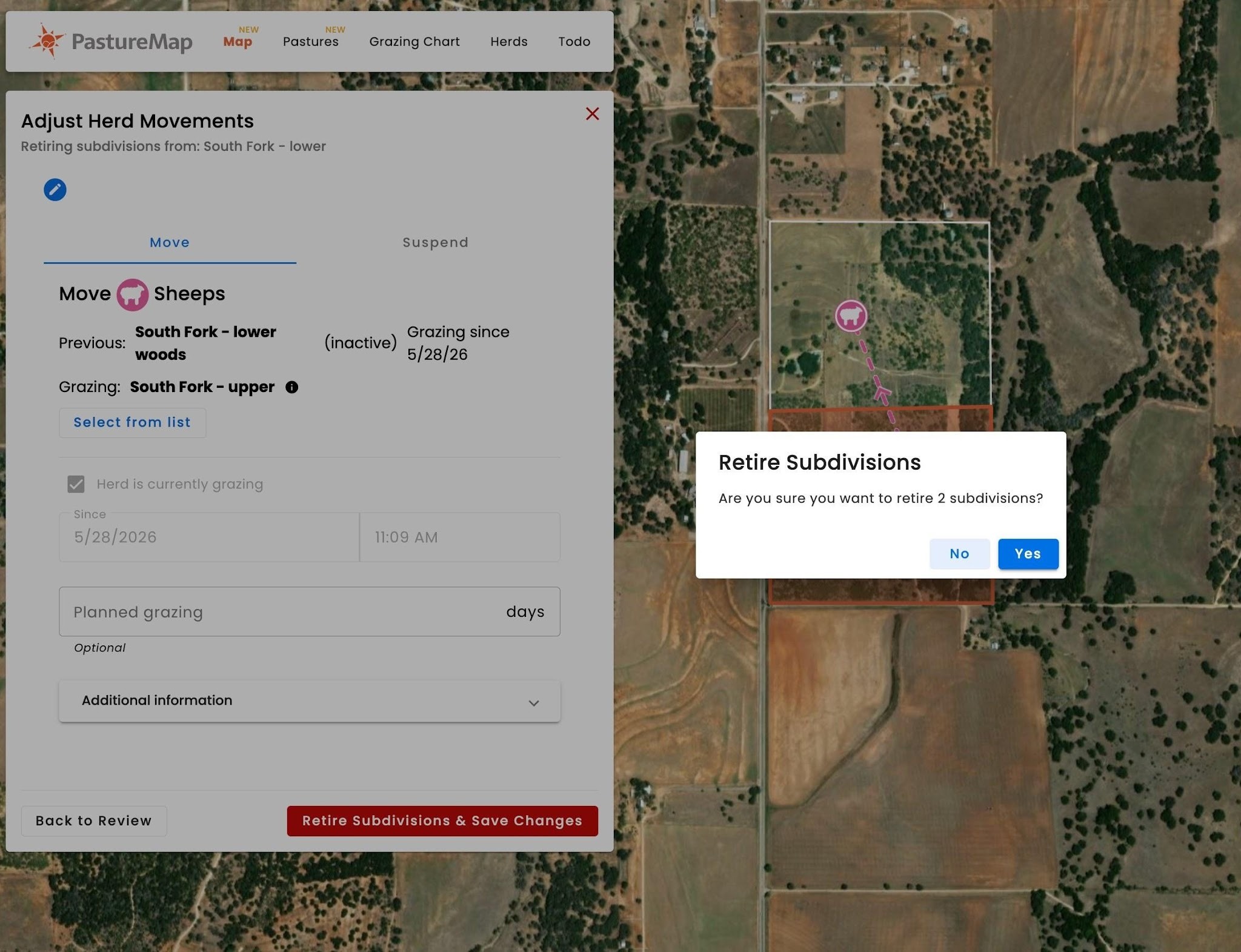
Task: Toggle the Herd is currently grazing checkbox
Action: [x=76, y=484]
